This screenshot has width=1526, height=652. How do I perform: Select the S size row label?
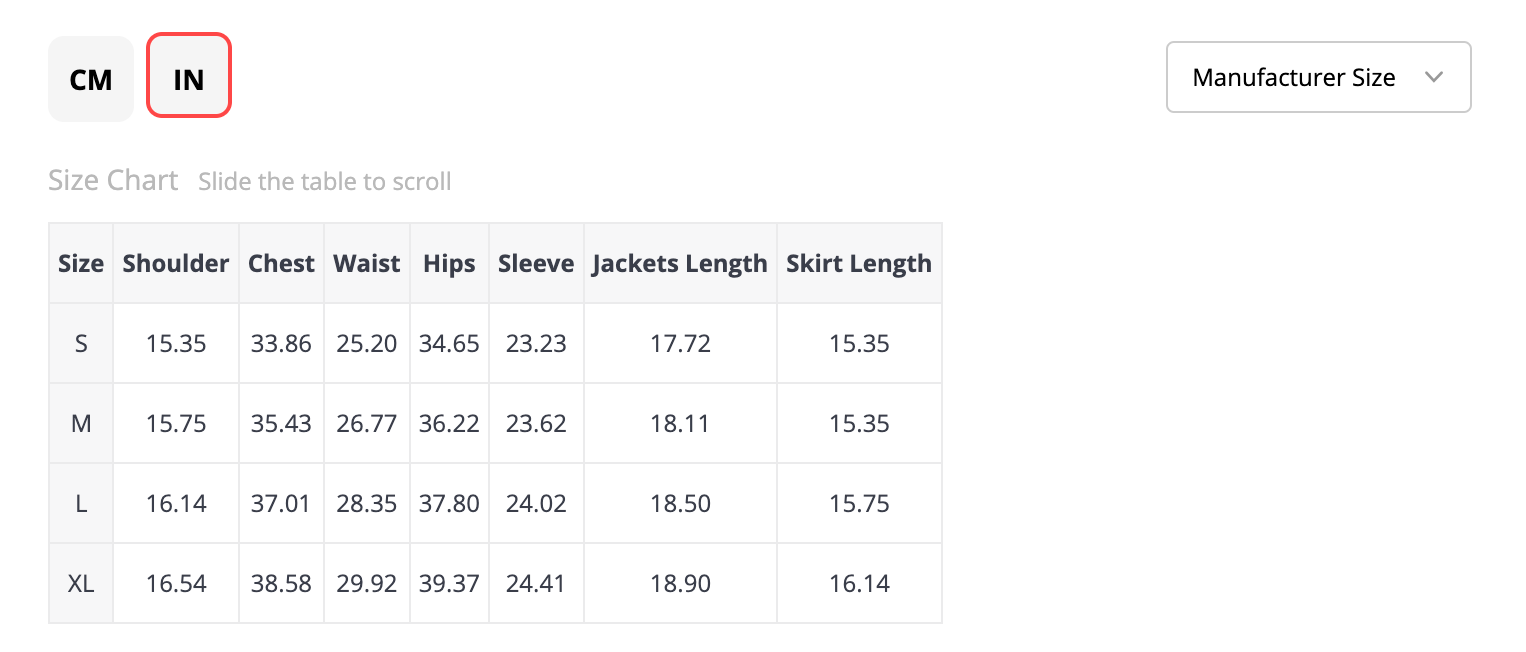81,343
